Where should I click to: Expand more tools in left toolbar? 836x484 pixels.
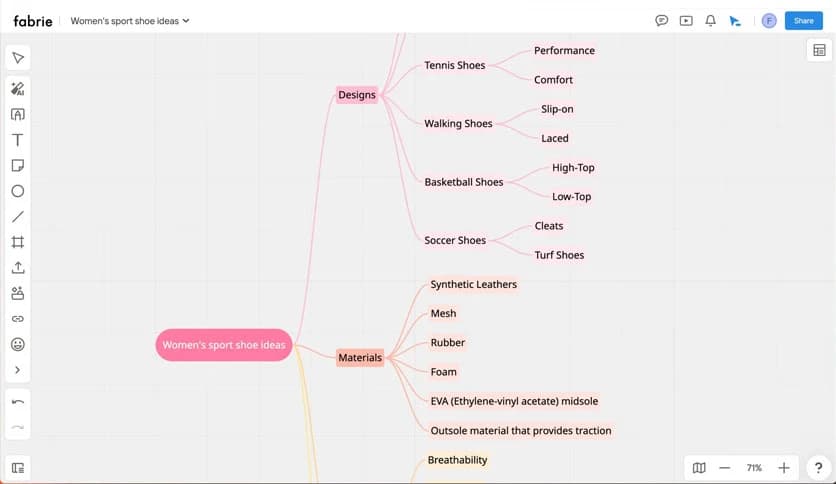click(x=18, y=370)
